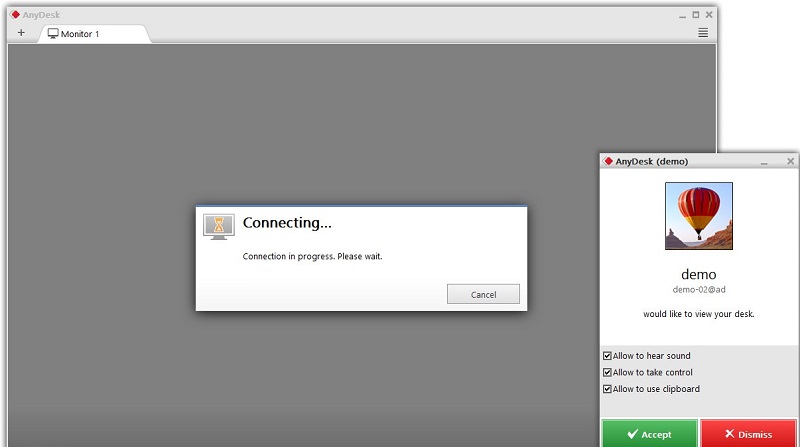Accept the incoming session request
Image resolution: width=800 pixels, height=447 pixels.
tap(649, 434)
